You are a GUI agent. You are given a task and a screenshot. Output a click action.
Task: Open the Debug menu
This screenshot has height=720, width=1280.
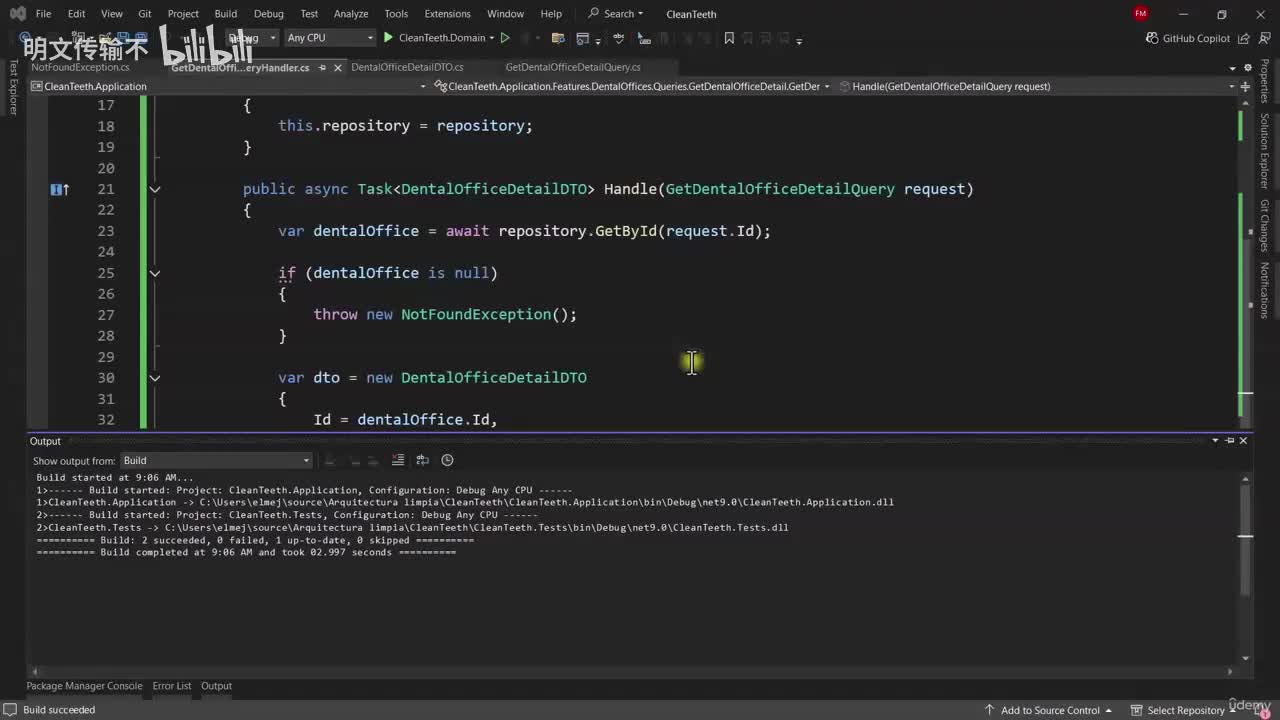[x=269, y=14]
